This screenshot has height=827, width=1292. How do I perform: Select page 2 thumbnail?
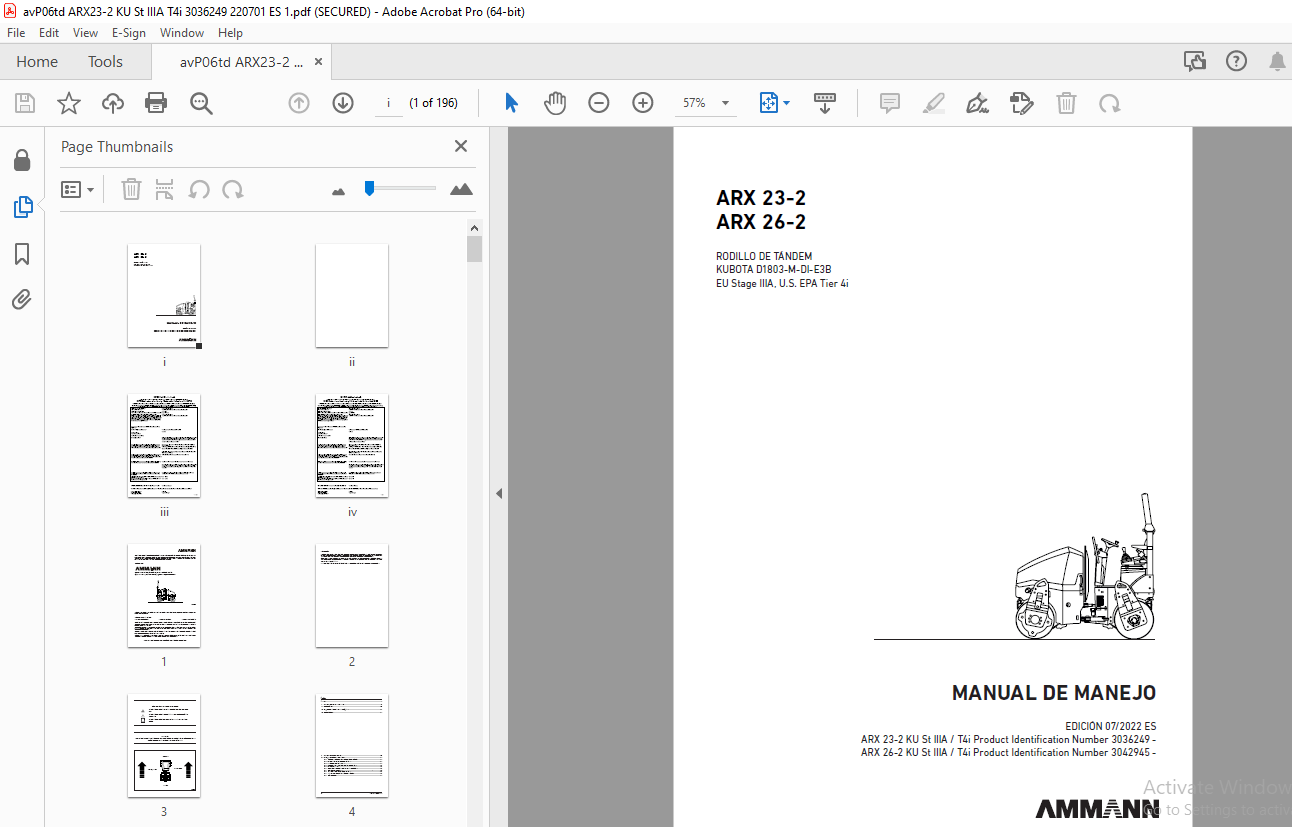[352, 596]
